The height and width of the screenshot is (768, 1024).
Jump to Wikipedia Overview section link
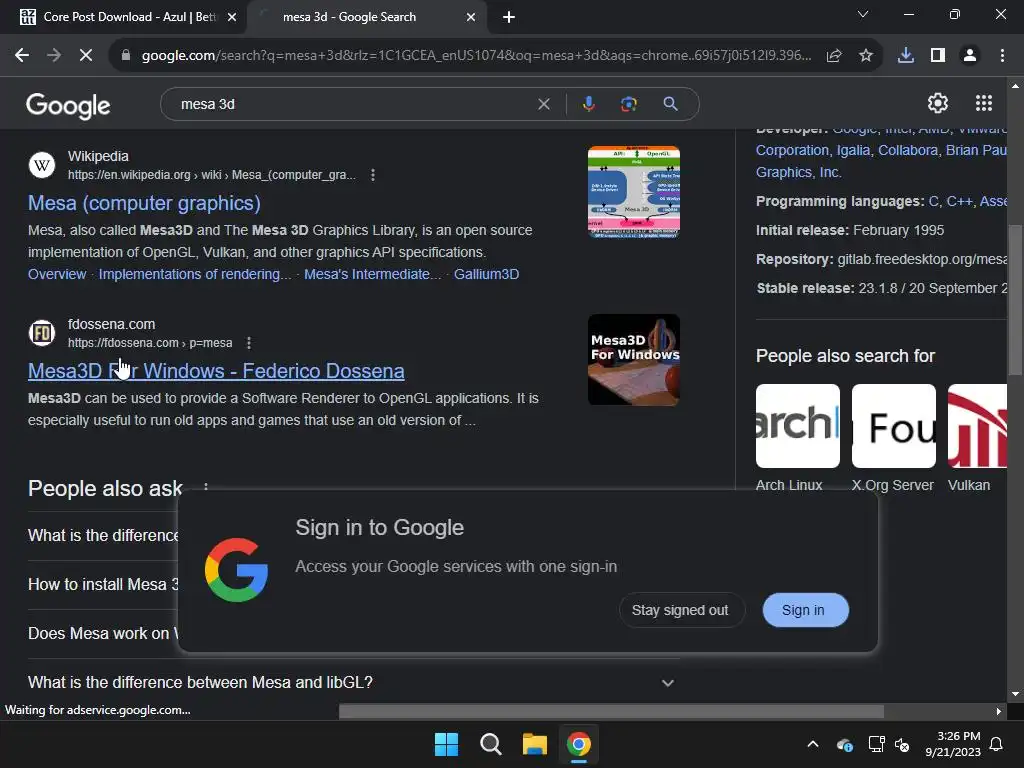(x=57, y=274)
